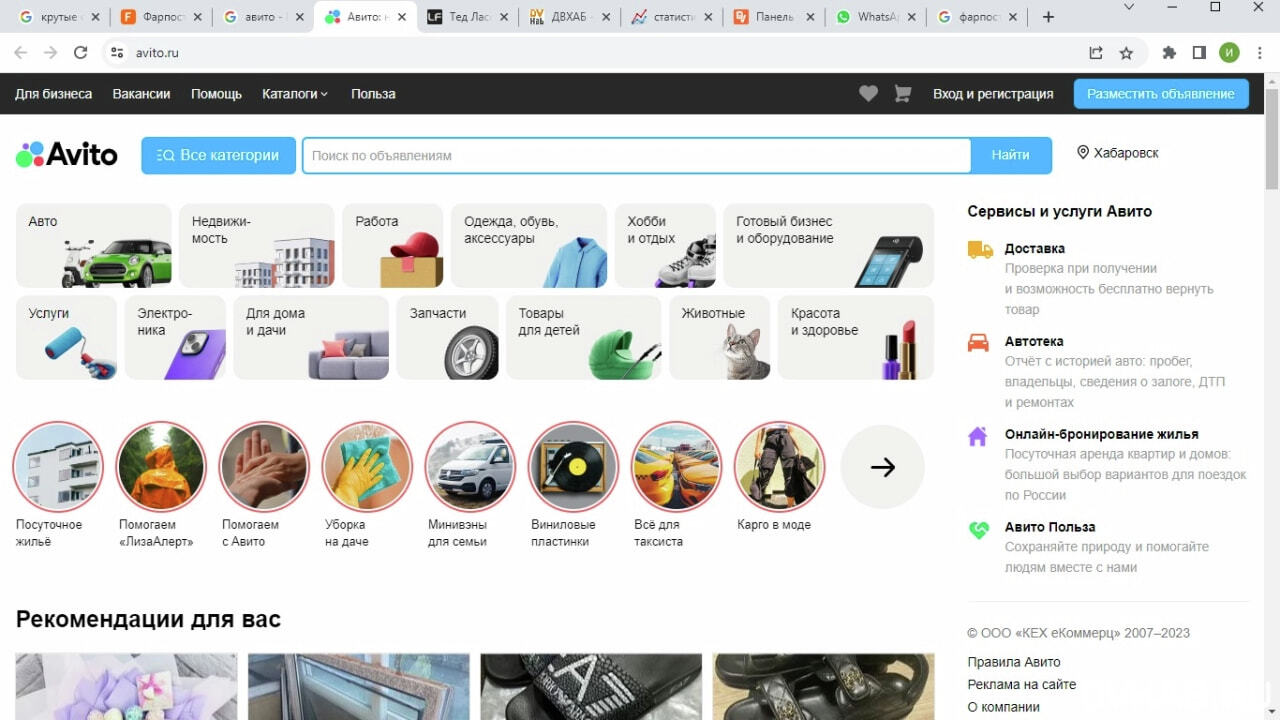
Task: Click the green heart Авито Польза icon
Action: [x=979, y=530]
